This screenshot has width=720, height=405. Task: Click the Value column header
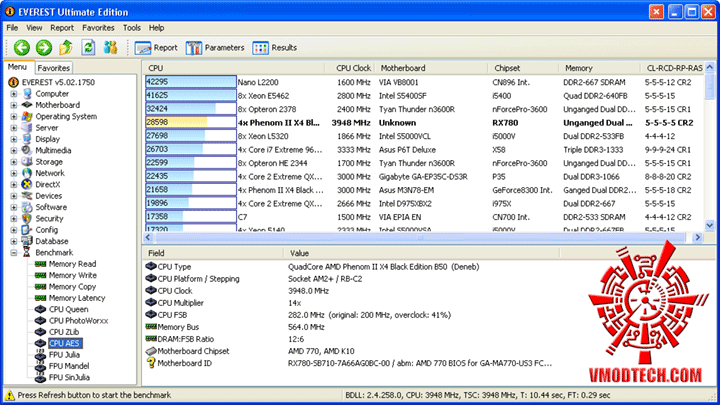[x=422, y=253]
